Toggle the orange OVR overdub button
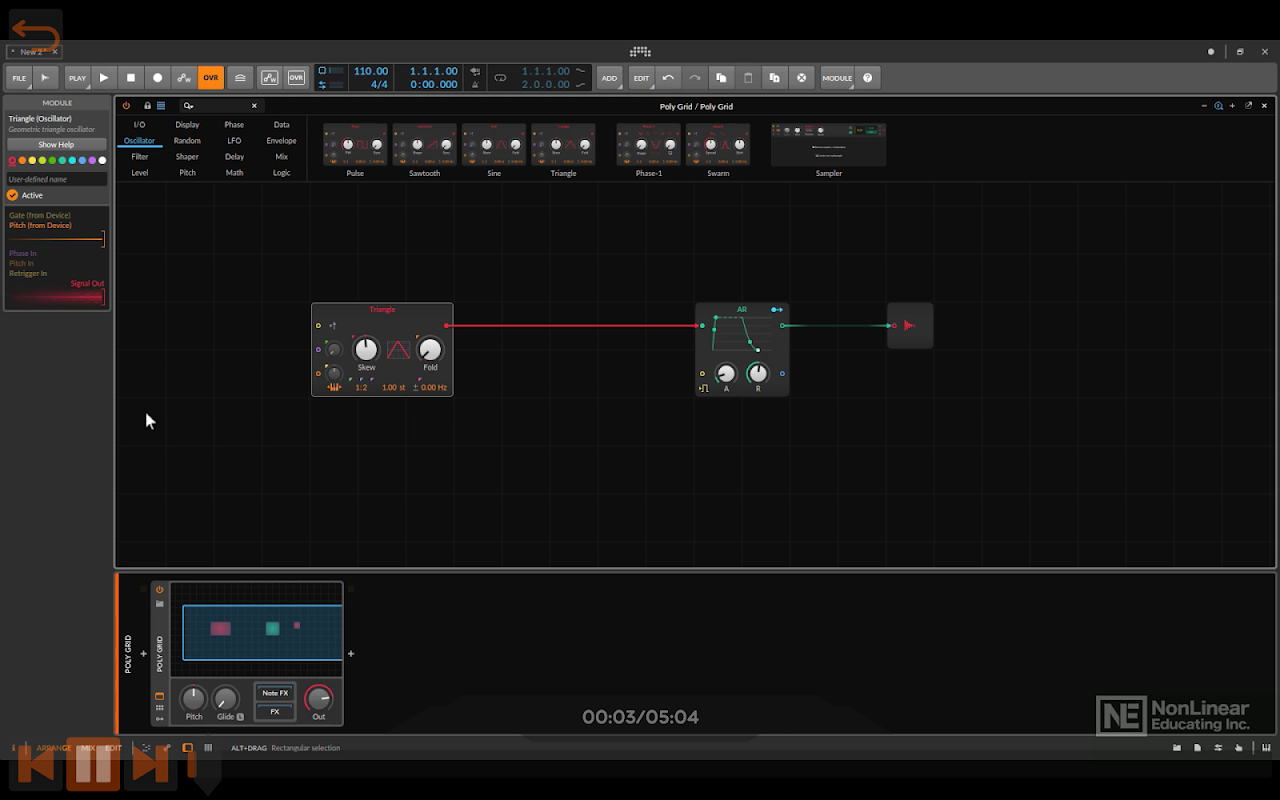The width and height of the screenshot is (1280, 800). (210, 78)
